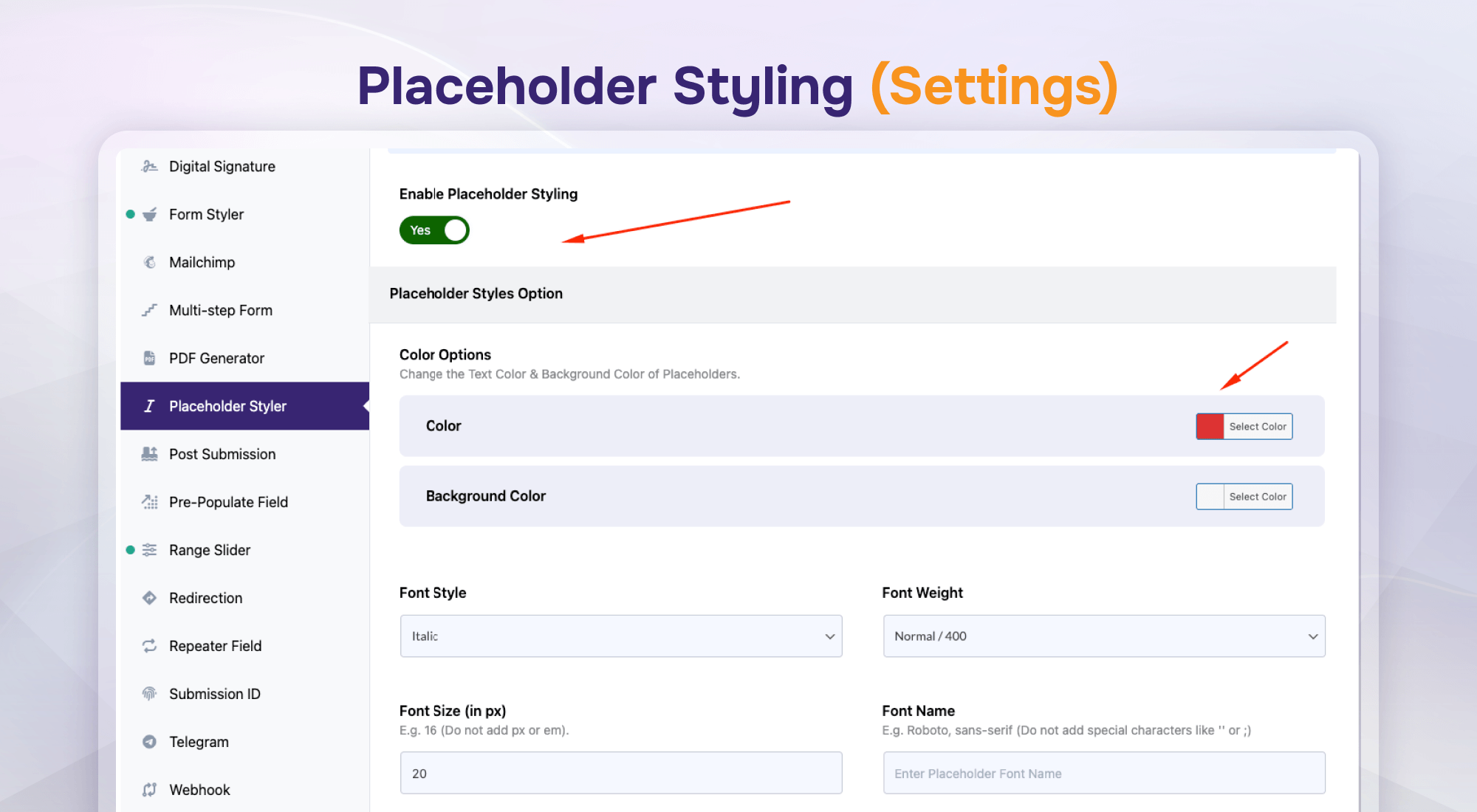Screen dimensions: 1477x812
Task: Click the Font Size input field
Action: (x=621, y=773)
